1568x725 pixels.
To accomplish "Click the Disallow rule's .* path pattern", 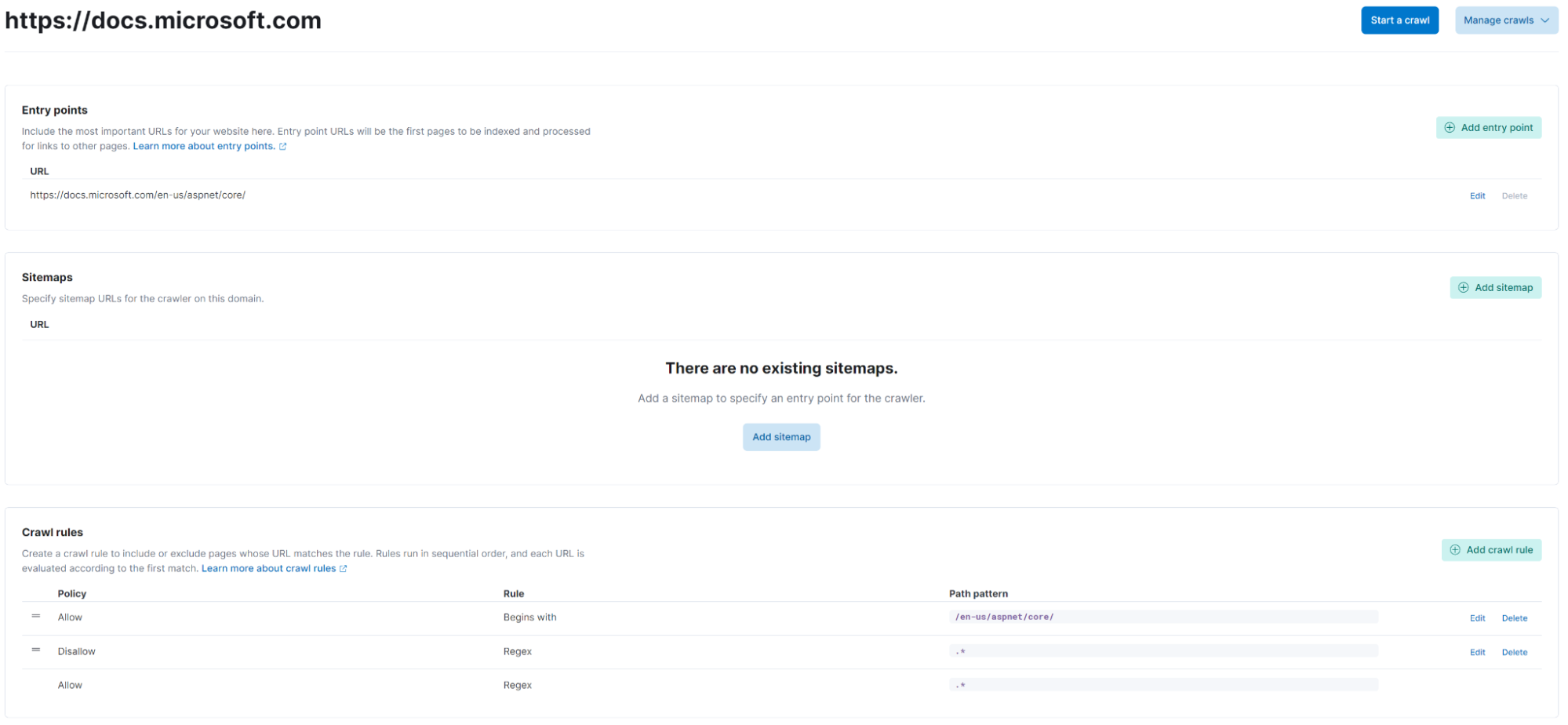I will click(x=1163, y=650).
